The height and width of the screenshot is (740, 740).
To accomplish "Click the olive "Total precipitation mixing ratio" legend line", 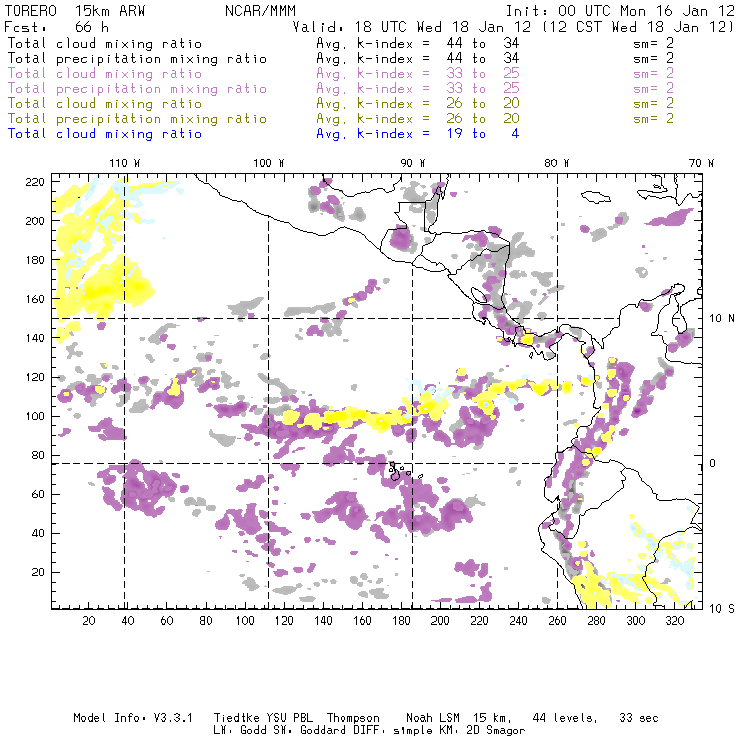I will pos(137,118).
